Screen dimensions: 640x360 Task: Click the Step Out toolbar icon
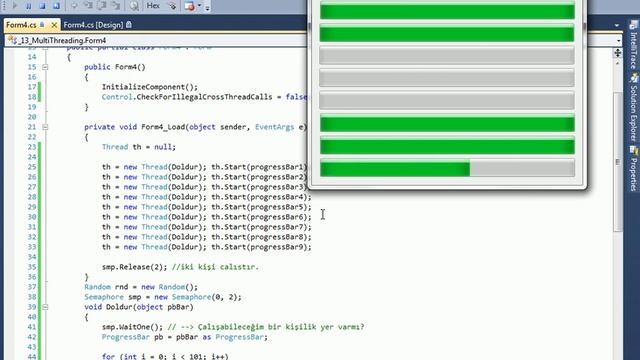[116, 6]
